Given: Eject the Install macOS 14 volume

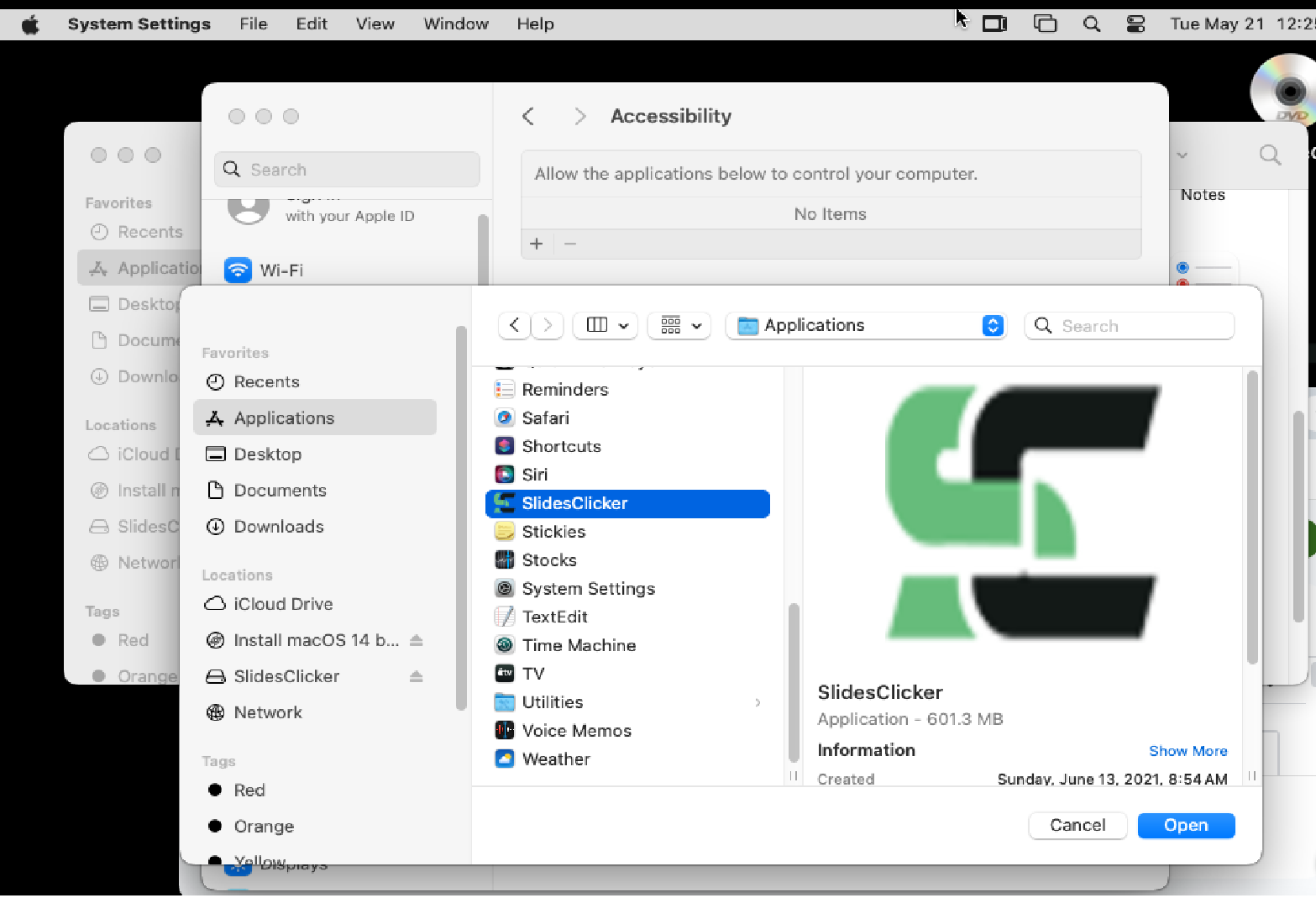Looking at the screenshot, I should coord(416,640).
